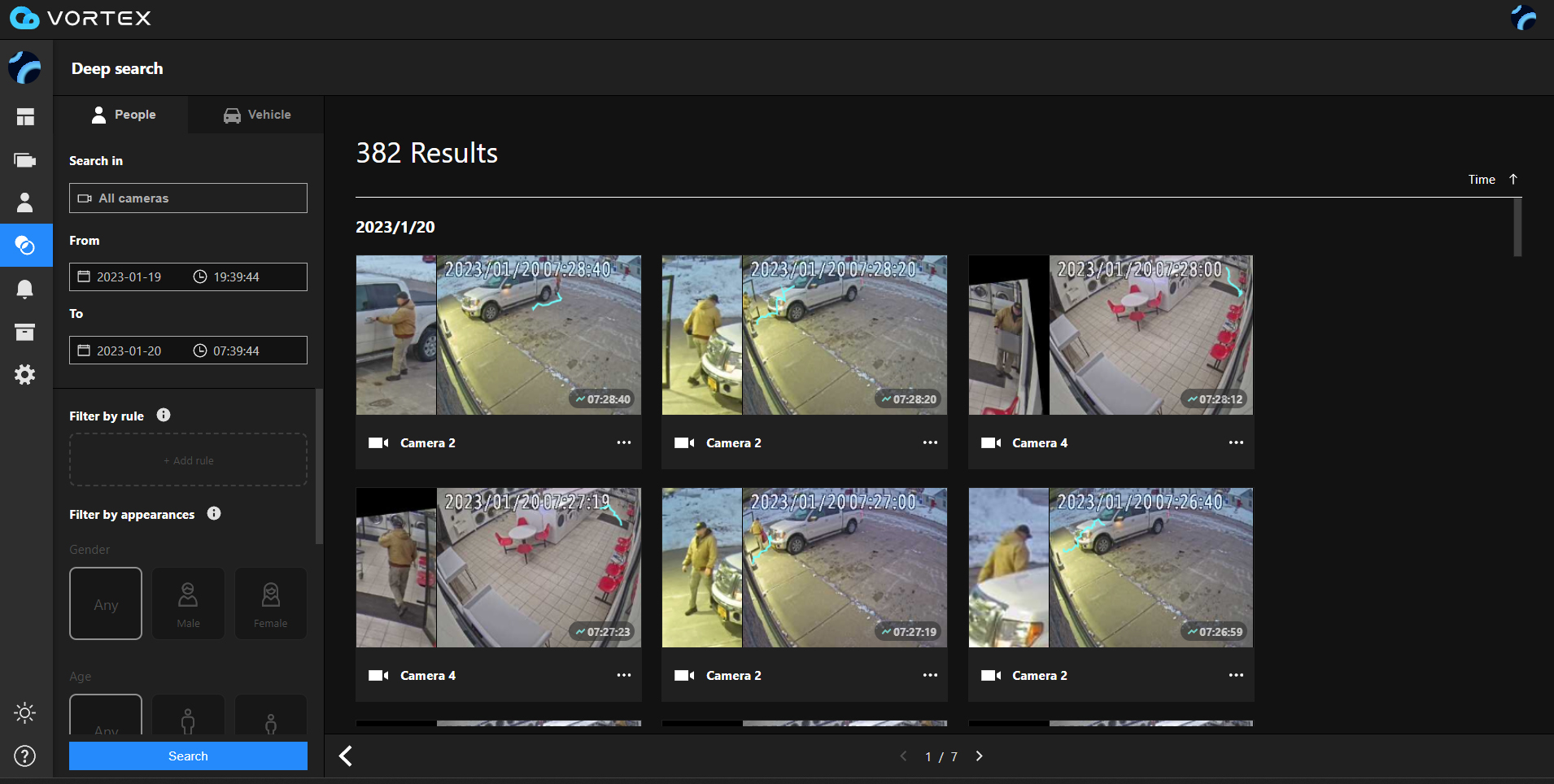This screenshot has width=1554, height=784.
Task: Open the Camera 4 07:28:12 thumbnail
Action: [x=1111, y=335]
